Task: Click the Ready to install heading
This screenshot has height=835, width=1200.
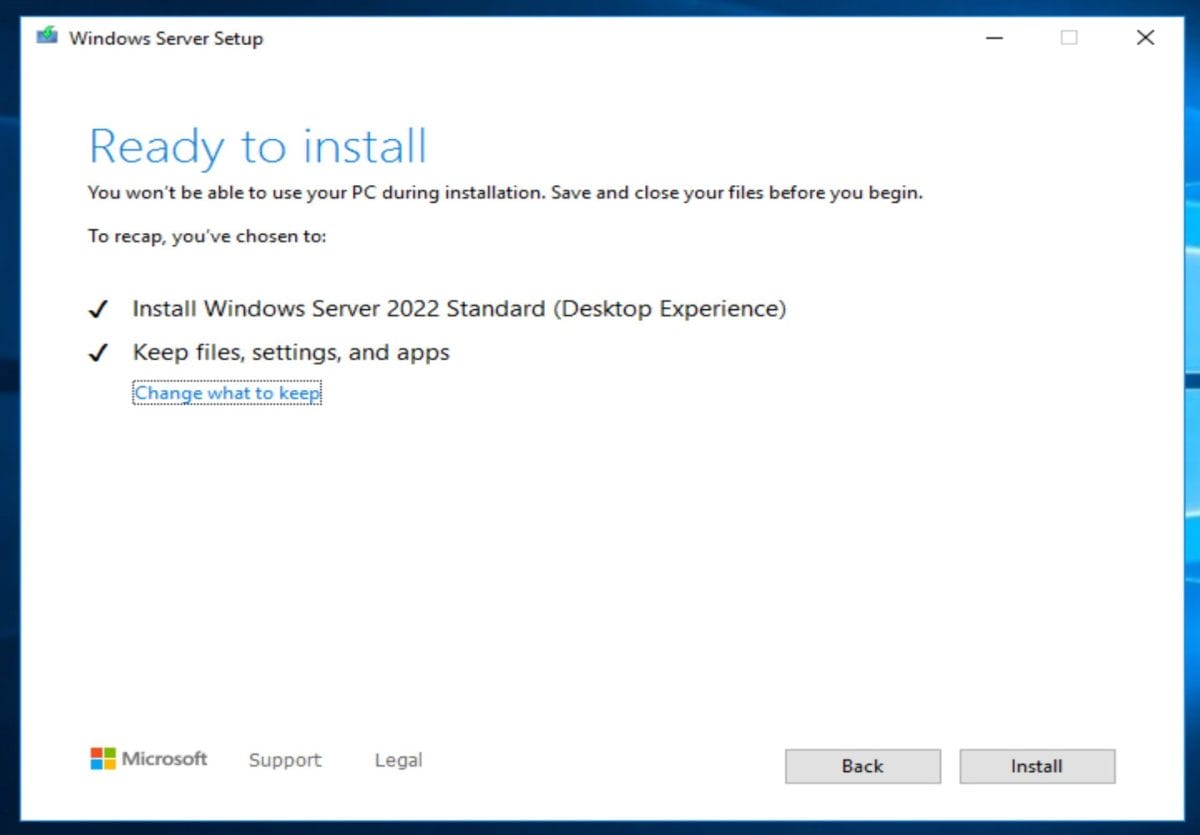Action: point(257,146)
